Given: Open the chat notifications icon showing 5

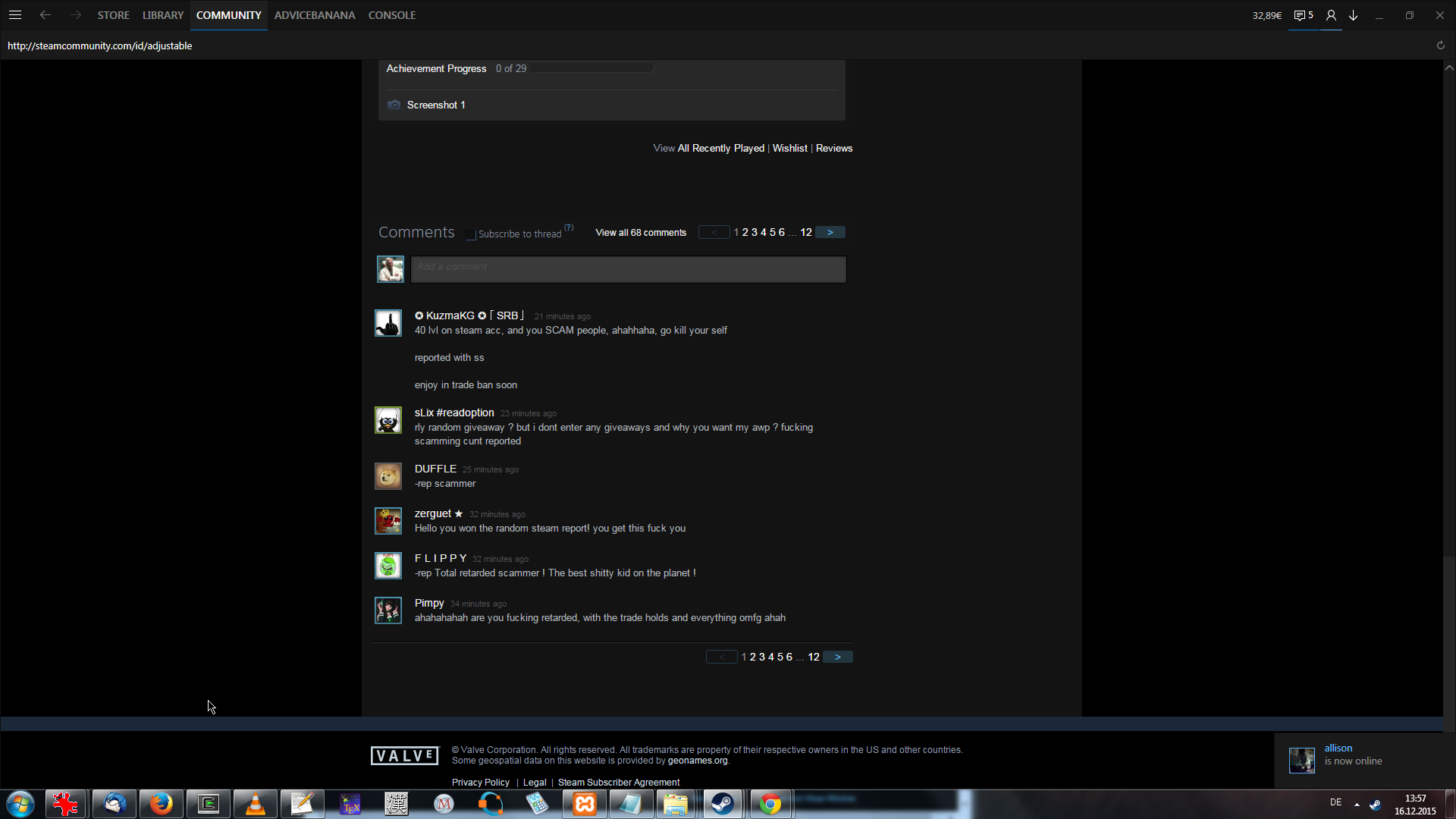Looking at the screenshot, I should click(1303, 15).
